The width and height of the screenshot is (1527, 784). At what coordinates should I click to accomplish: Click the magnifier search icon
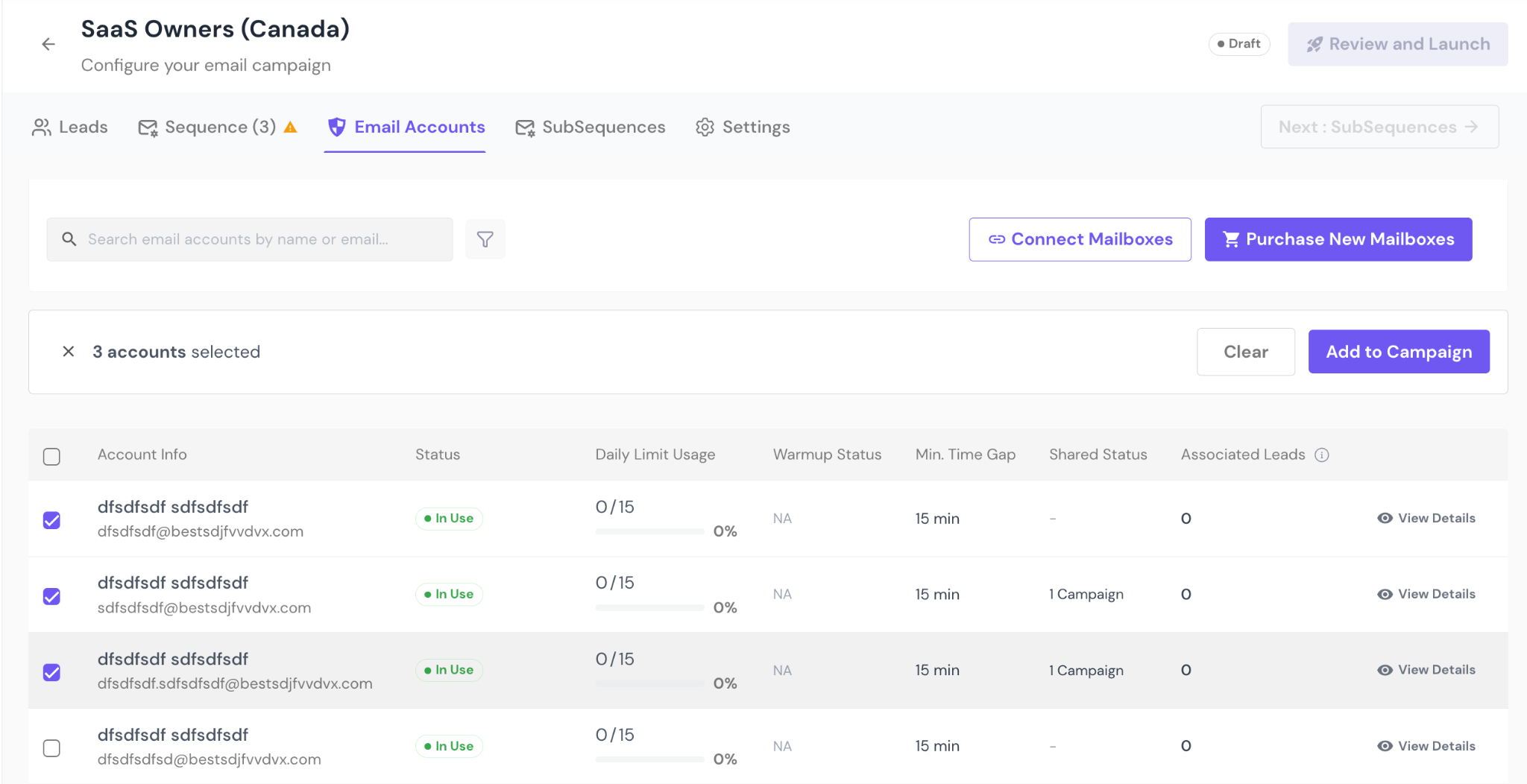(69, 239)
